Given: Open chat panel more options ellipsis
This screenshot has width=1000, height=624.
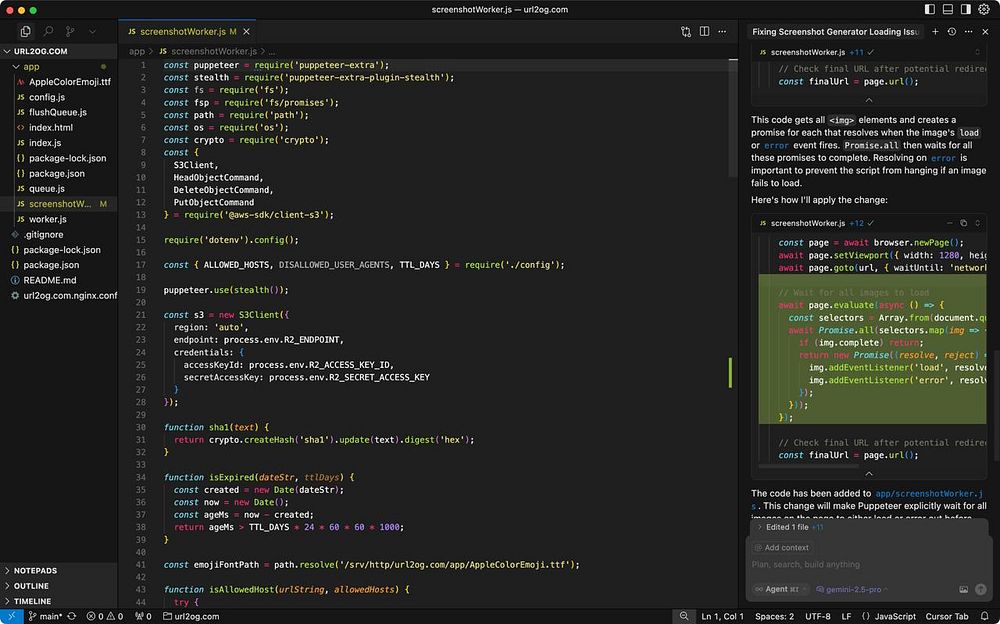Looking at the screenshot, I should click(x=968, y=31).
